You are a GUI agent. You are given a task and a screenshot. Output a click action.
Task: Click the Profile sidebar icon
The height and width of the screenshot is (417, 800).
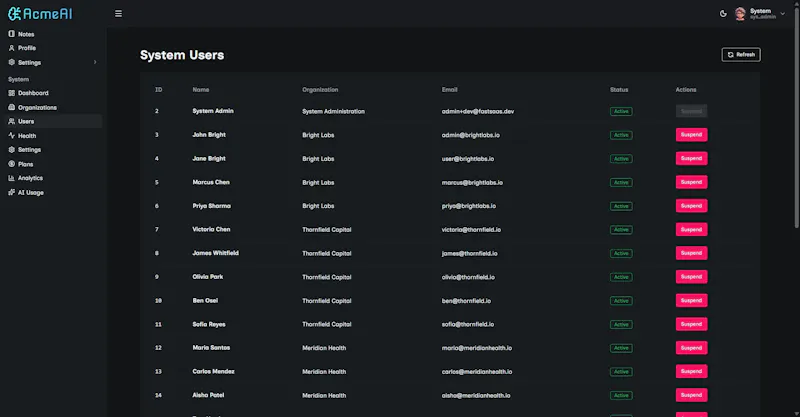point(11,48)
